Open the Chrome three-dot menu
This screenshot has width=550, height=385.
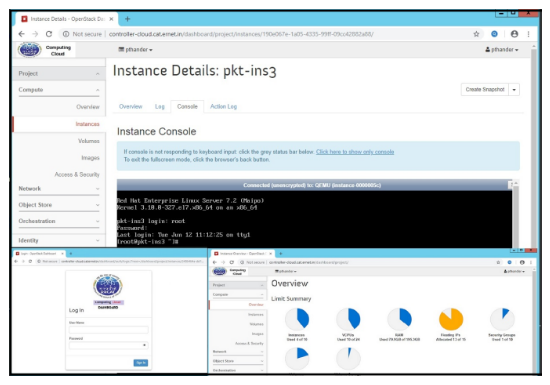[x=528, y=34]
